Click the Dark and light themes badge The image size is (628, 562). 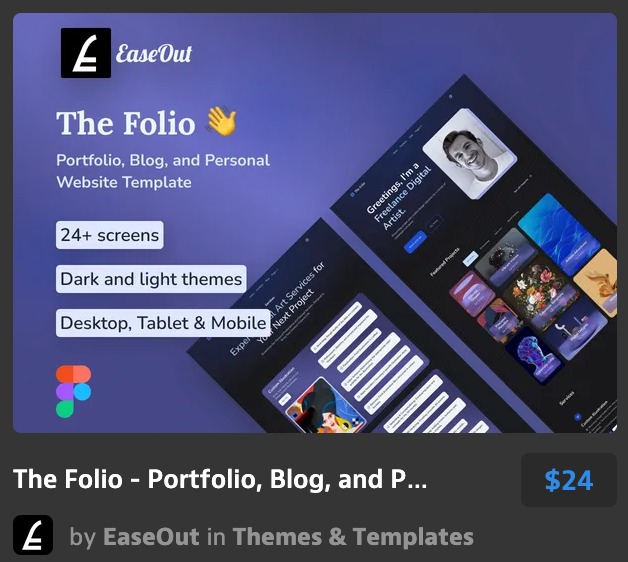click(x=151, y=279)
